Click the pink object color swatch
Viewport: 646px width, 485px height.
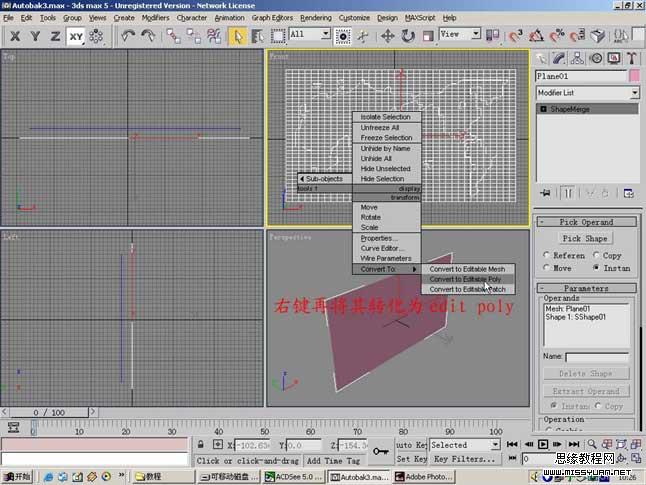click(634, 76)
